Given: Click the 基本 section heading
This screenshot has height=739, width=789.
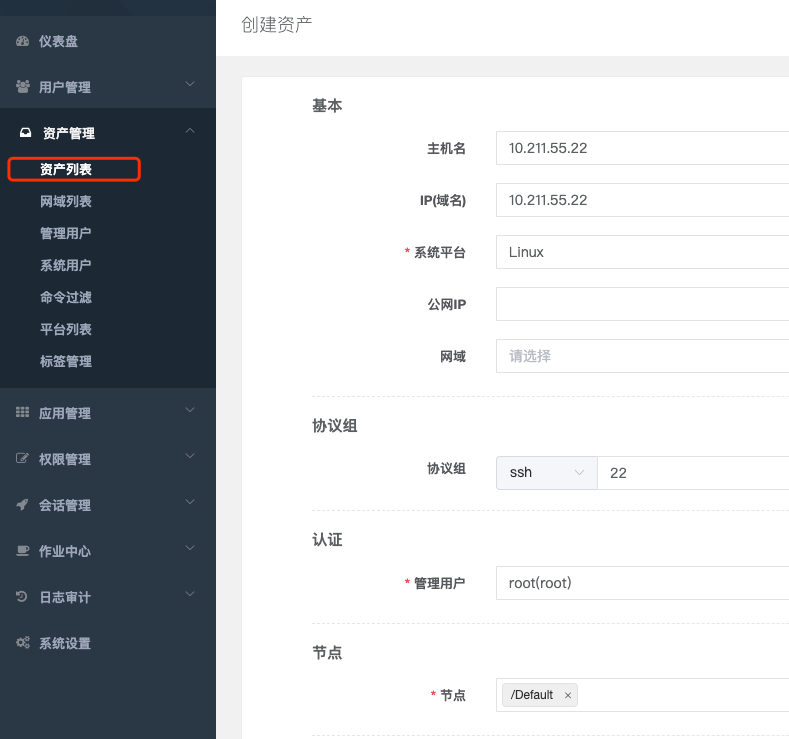Looking at the screenshot, I should pos(327,106).
